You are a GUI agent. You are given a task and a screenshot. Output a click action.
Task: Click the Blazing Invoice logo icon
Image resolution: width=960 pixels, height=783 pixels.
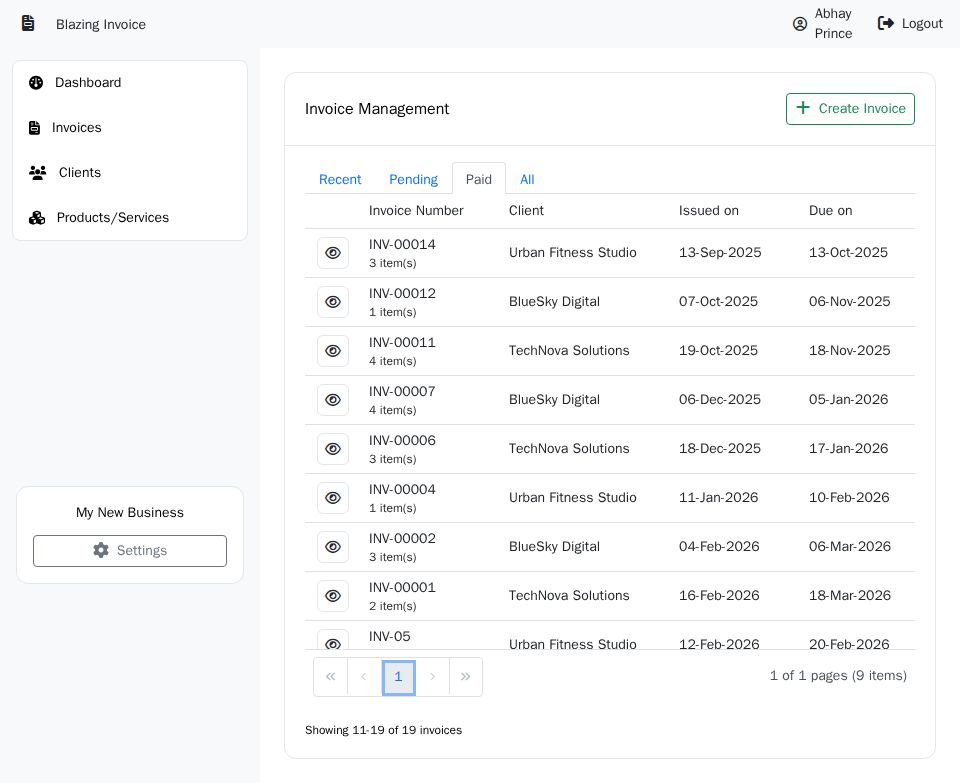point(27,23)
